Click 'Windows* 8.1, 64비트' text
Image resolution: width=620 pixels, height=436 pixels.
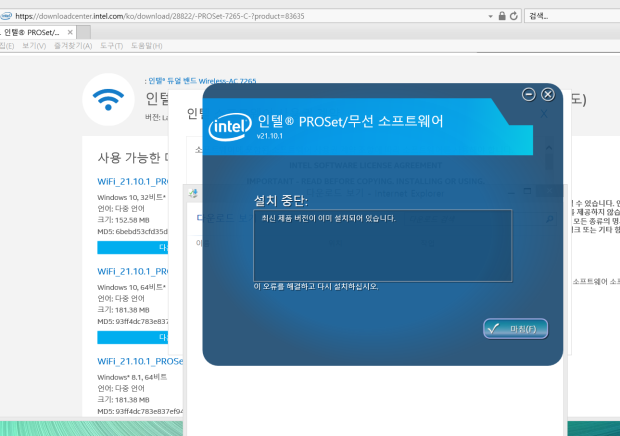click(x=132, y=377)
